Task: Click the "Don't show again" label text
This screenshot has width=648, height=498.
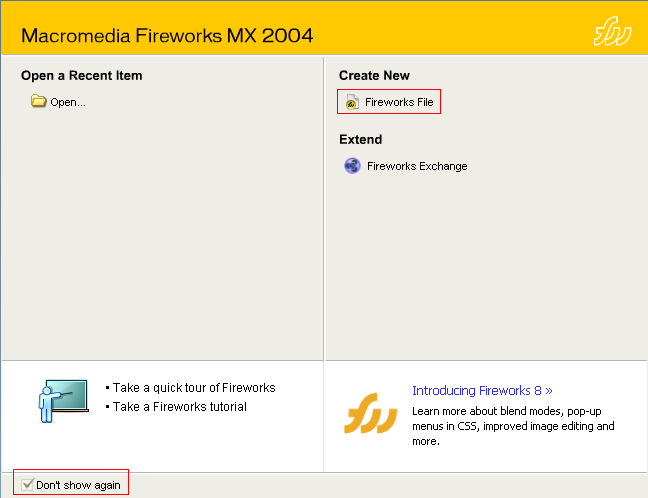Action: [x=79, y=485]
